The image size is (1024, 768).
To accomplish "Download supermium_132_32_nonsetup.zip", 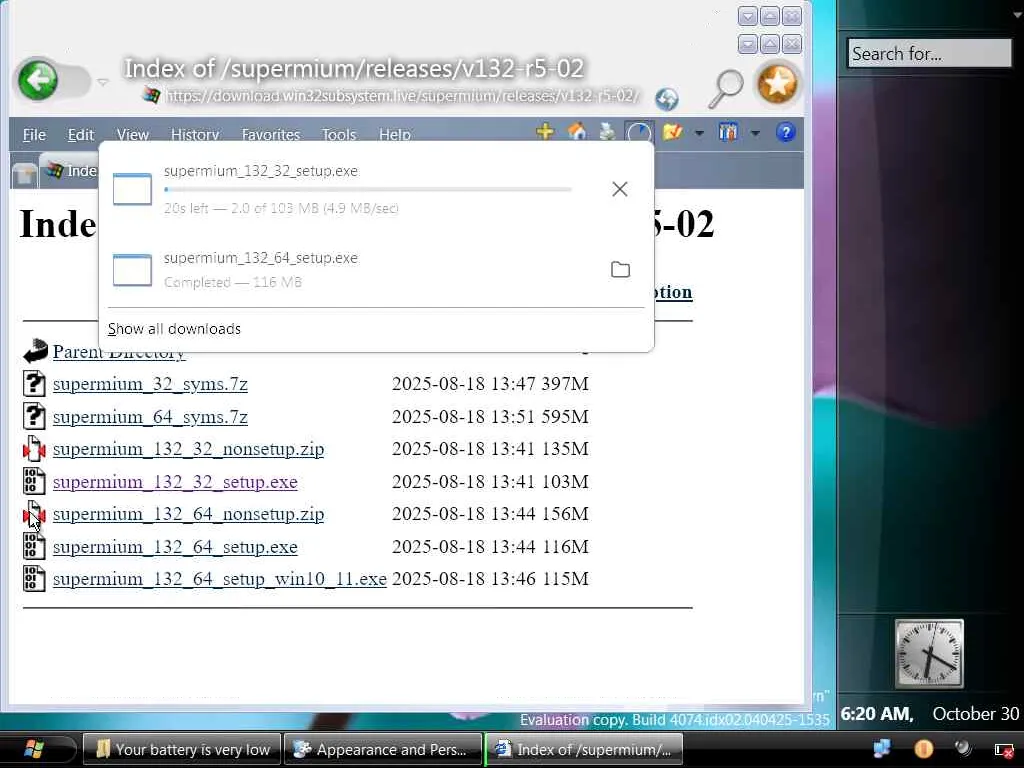I will point(188,449).
